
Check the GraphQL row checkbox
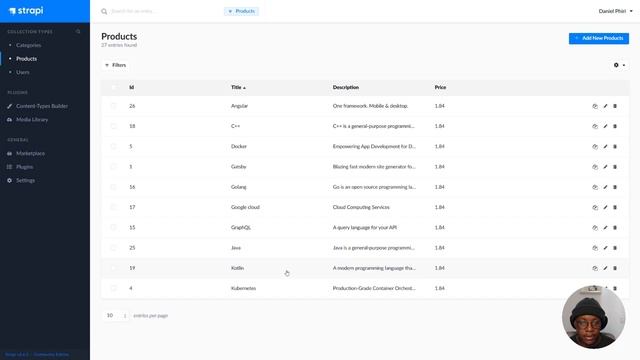113,227
